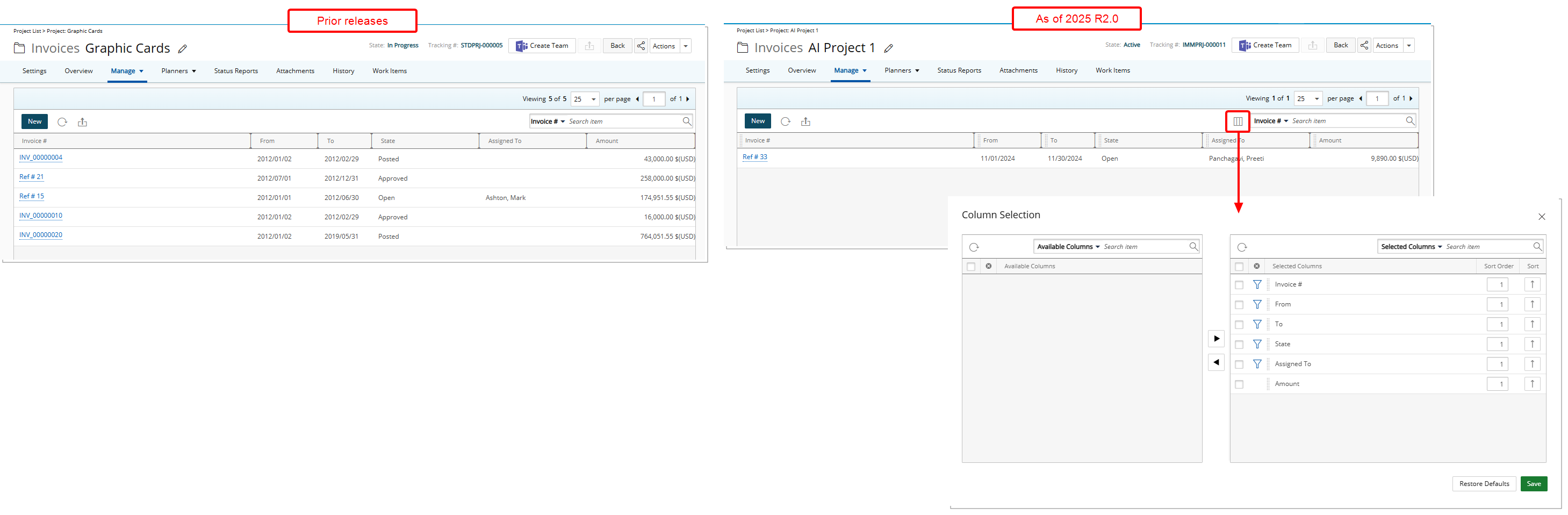Image resolution: width=1568 pixels, height=515 pixels.
Task: Click the right arrow to move columns to selected
Action: click(x=1216, y=339)
